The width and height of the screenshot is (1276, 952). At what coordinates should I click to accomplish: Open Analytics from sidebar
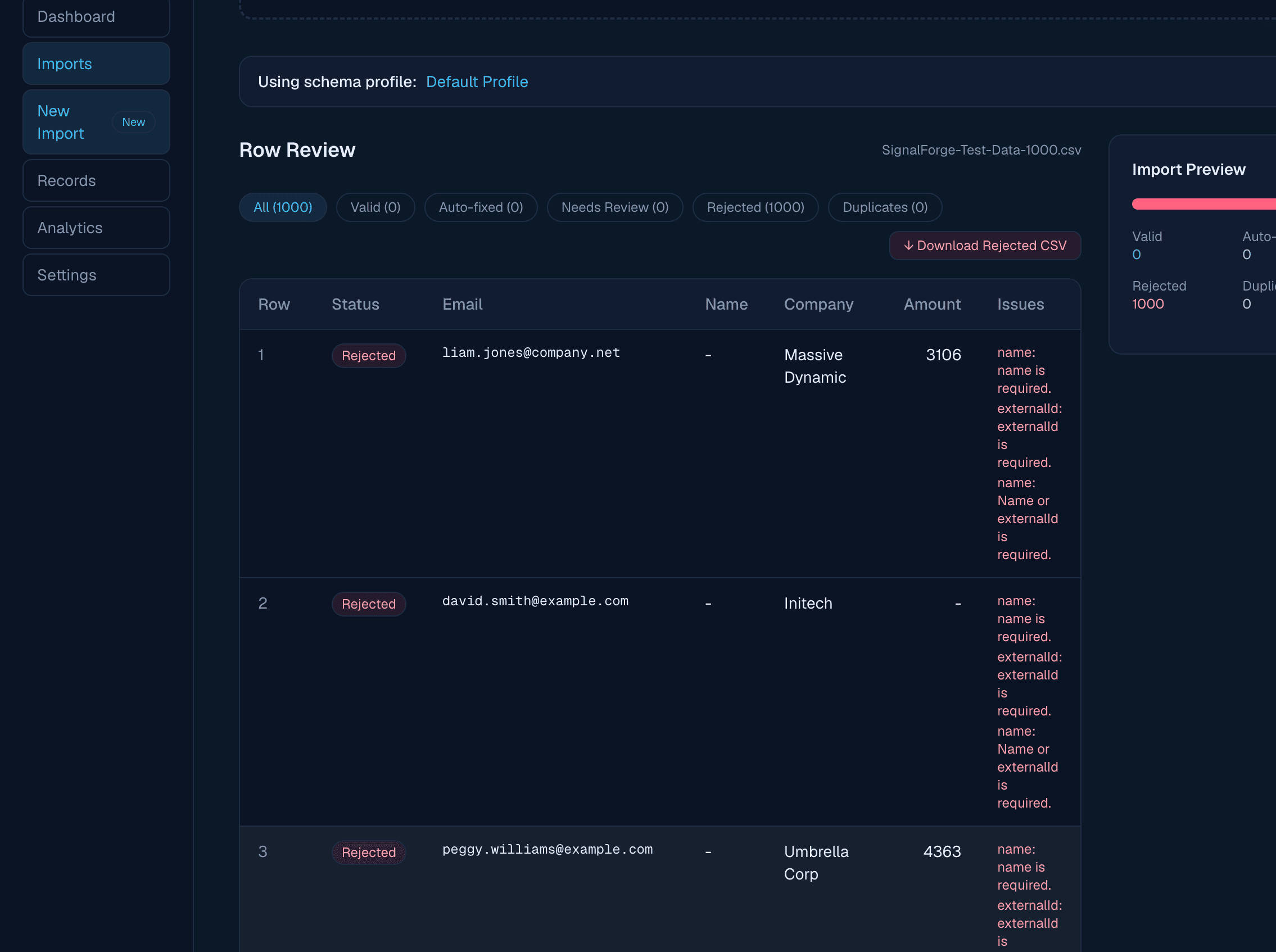point(96,228)
